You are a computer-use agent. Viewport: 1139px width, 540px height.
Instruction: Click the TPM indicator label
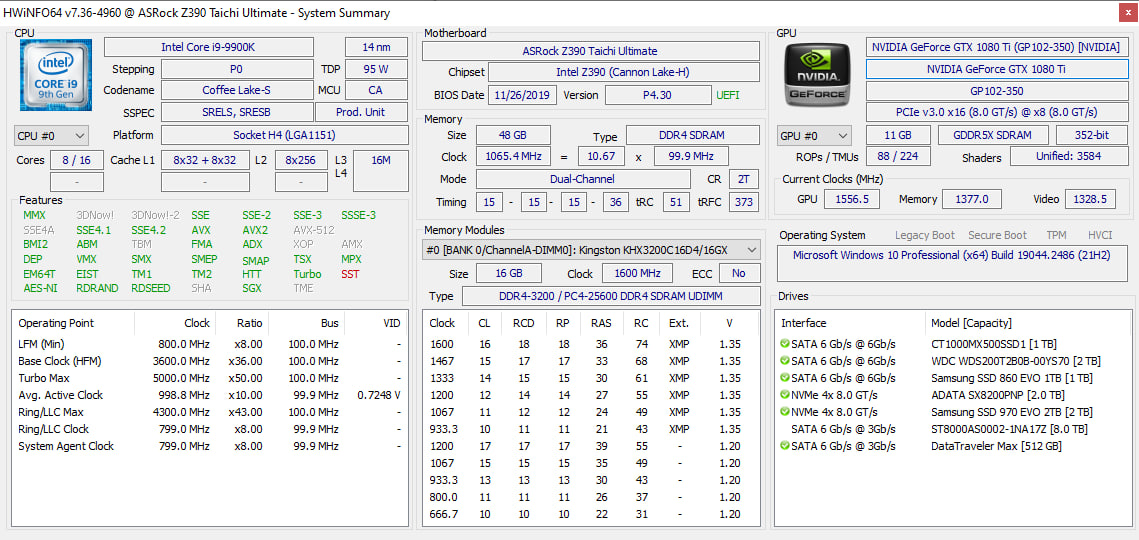[x=1056, y=235]
